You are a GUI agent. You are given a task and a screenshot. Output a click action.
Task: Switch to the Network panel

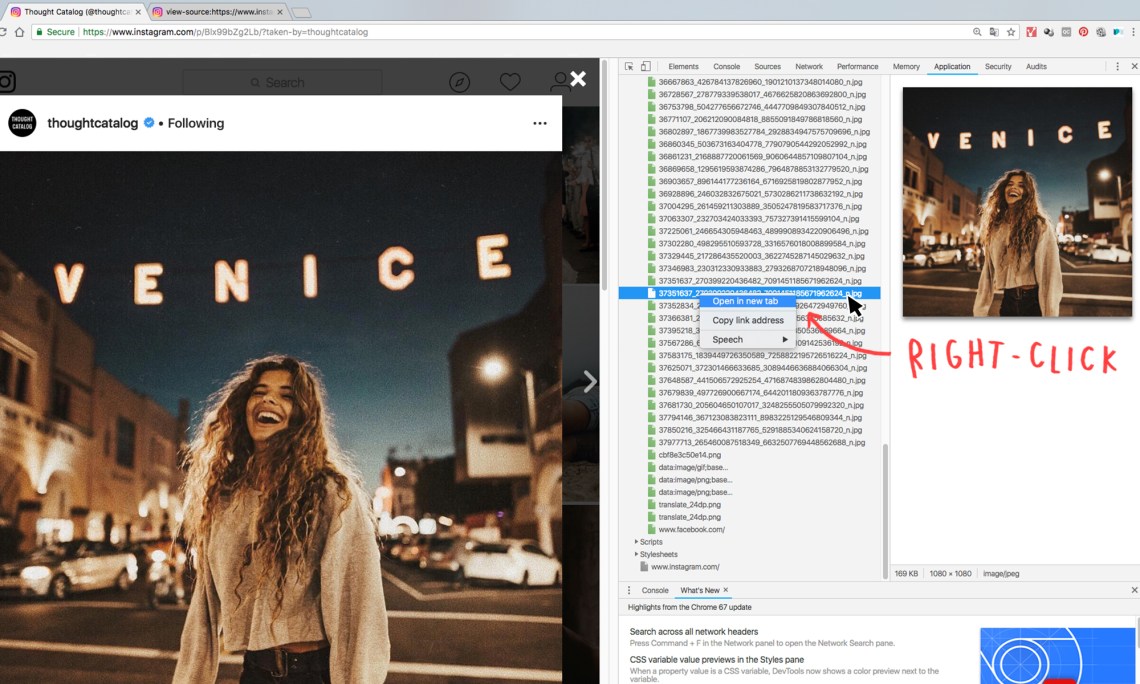808,66
